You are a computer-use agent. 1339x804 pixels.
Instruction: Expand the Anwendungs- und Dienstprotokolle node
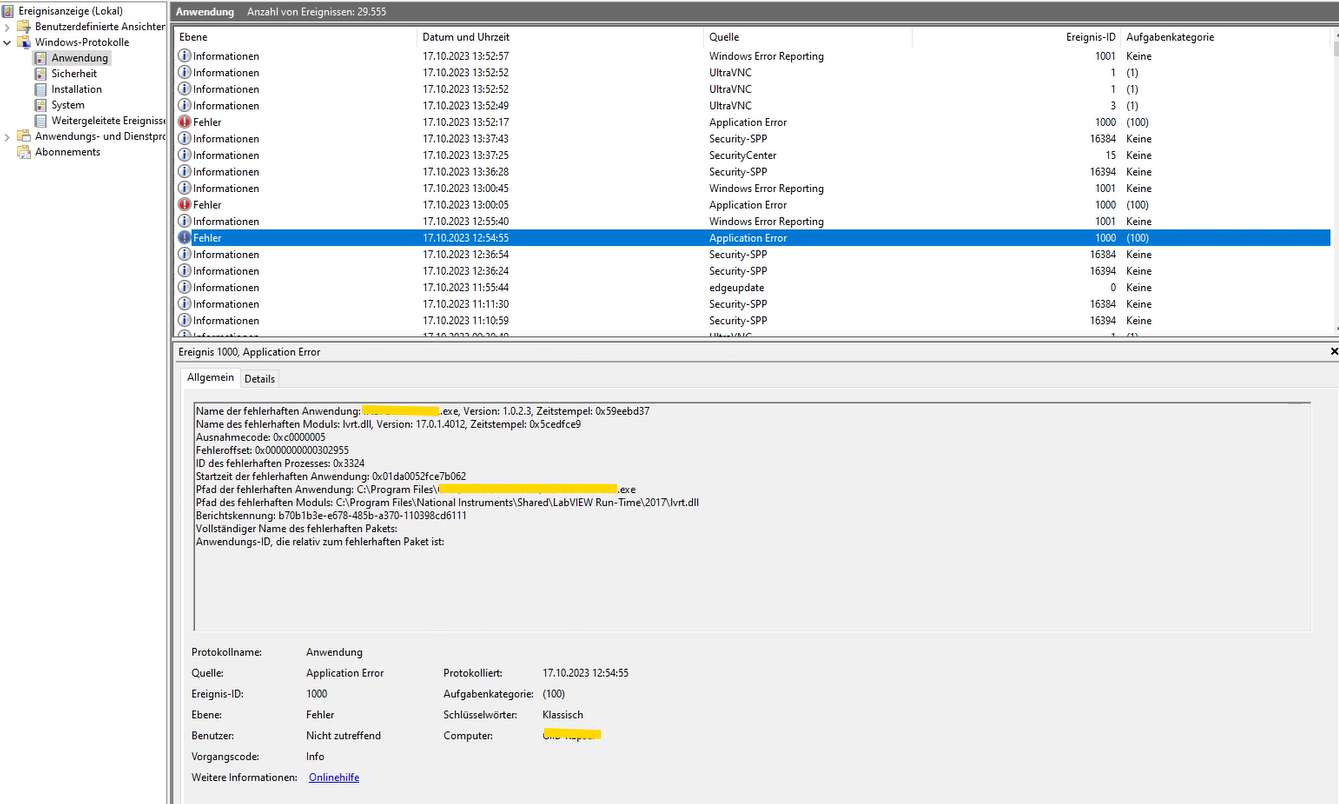pyautogui.click(x=7, y=137)
